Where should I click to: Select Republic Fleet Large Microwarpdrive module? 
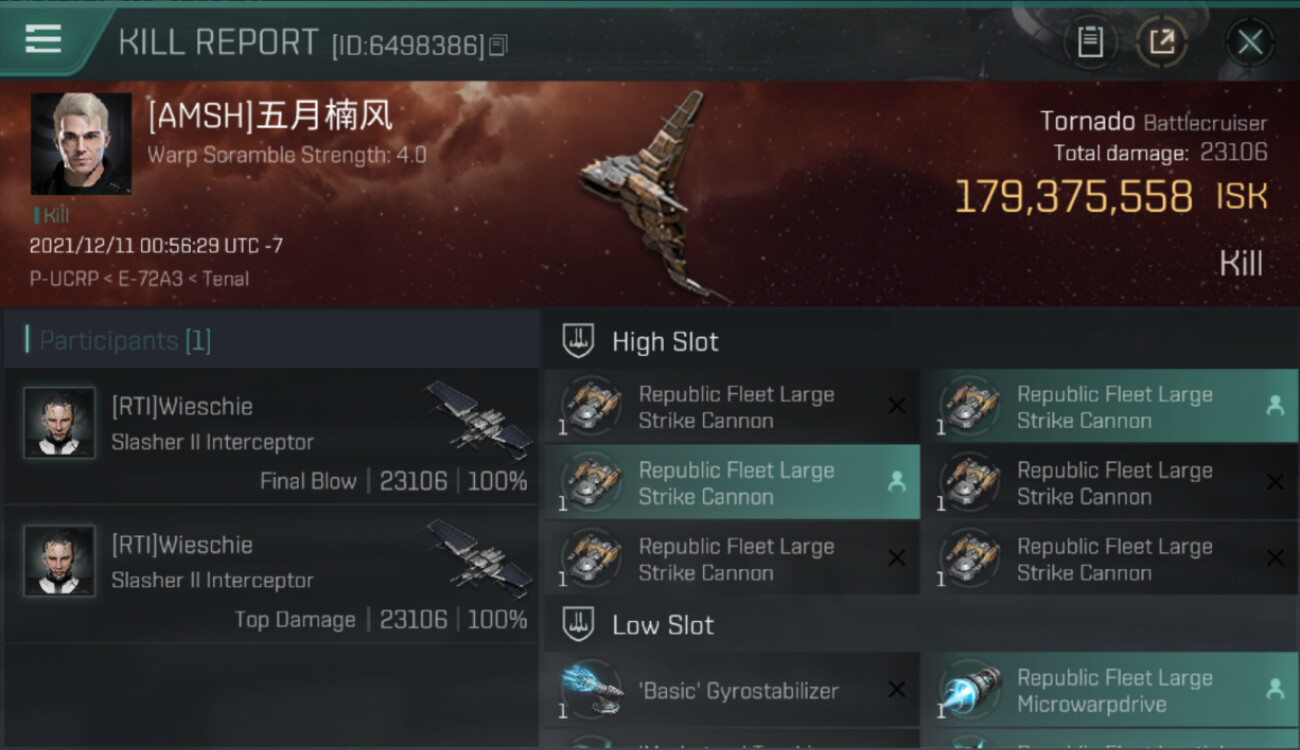pos(1110,690)
